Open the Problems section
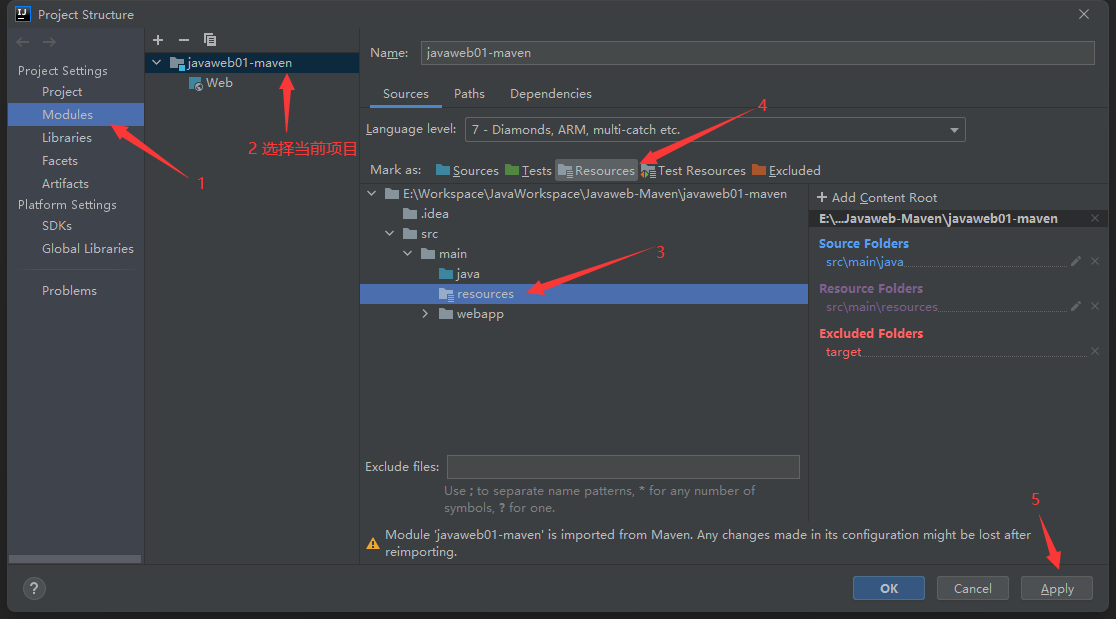This screenshot has width=1116, height=619. (x=69, y=290)
